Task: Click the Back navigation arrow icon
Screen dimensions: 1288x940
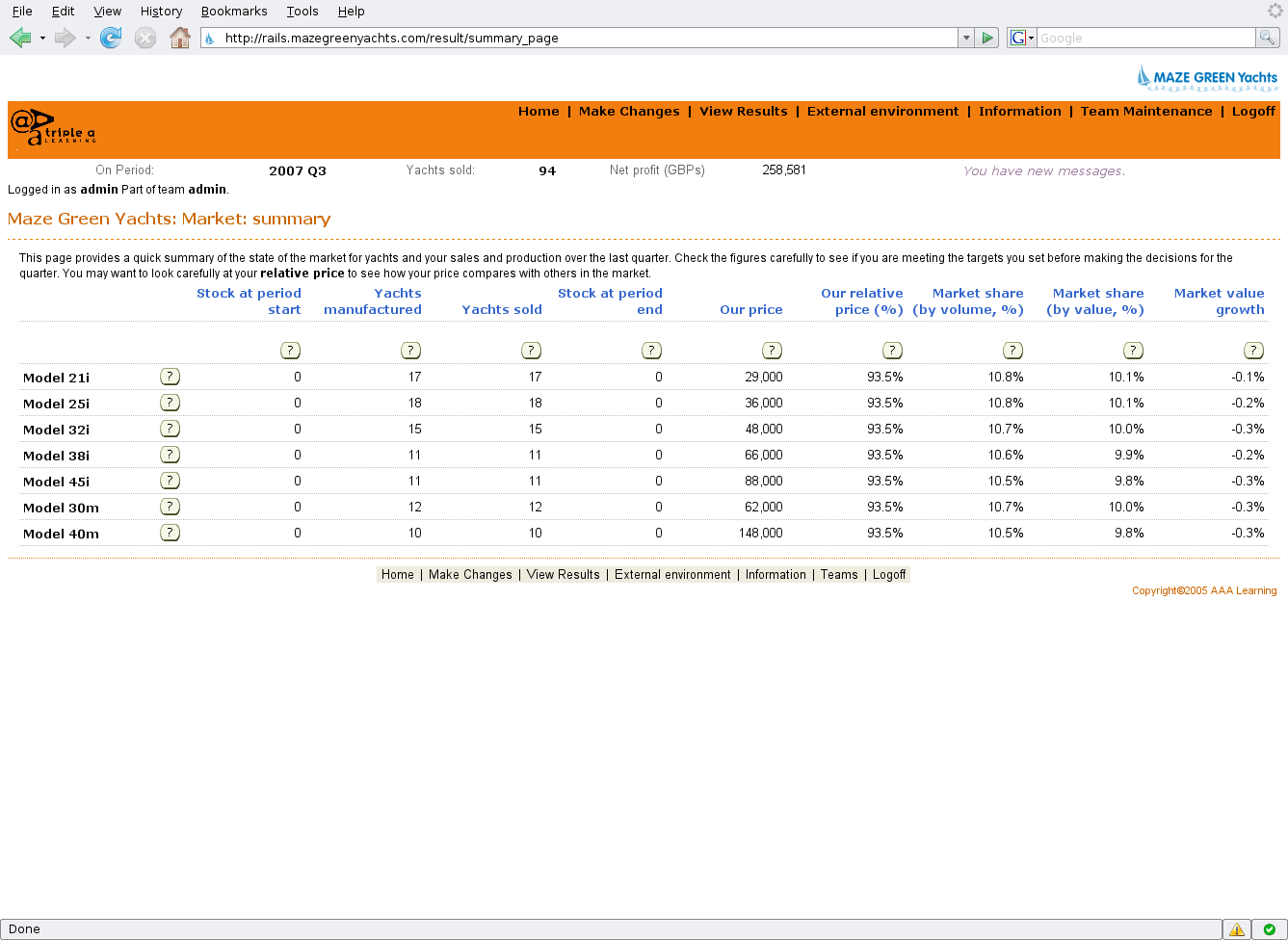Action: click(x=19, y=38)
